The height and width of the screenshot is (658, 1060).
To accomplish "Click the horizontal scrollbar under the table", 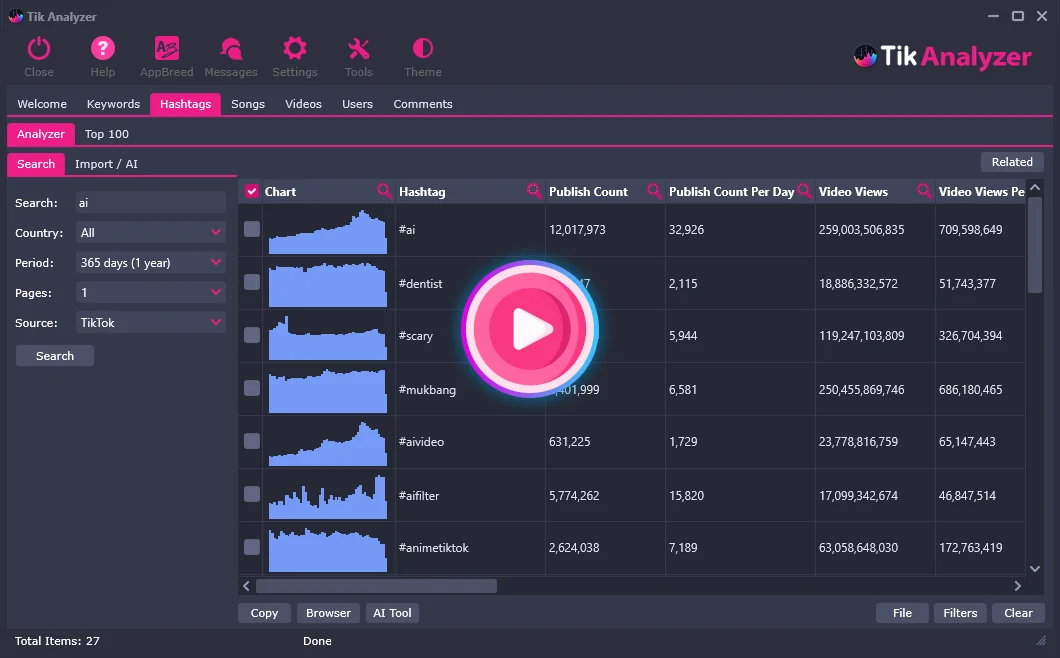I will (x=376, y=586).
